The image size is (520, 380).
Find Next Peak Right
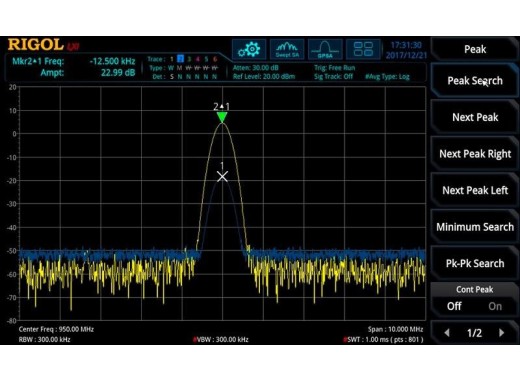coord(475,154)
